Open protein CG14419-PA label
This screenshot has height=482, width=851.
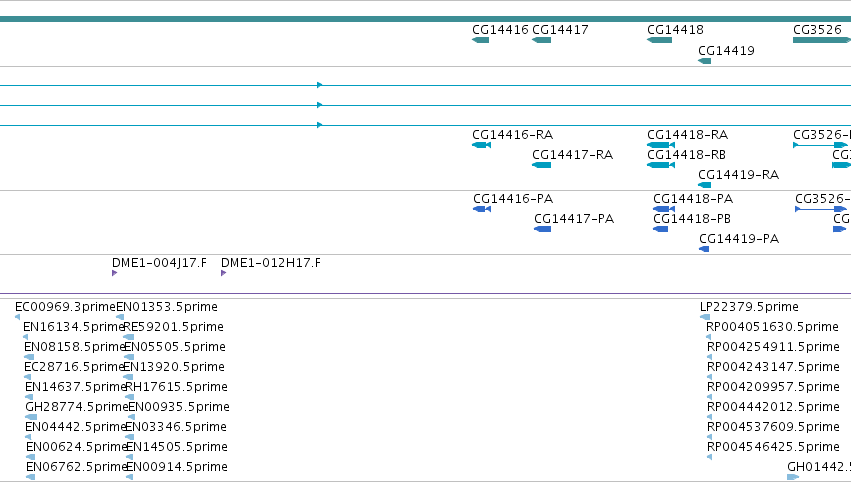739,239
